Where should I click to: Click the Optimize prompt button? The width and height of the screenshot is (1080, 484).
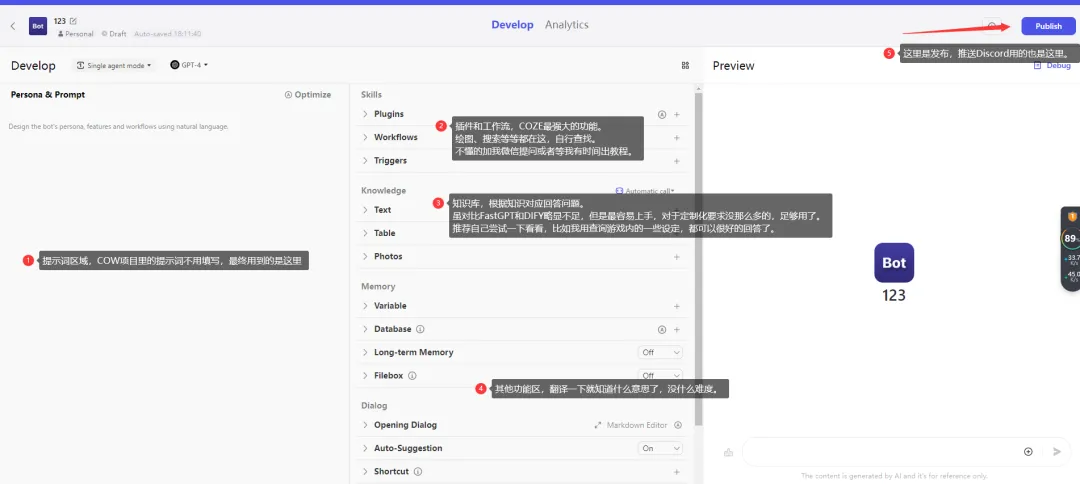click(x=307, y=95)
